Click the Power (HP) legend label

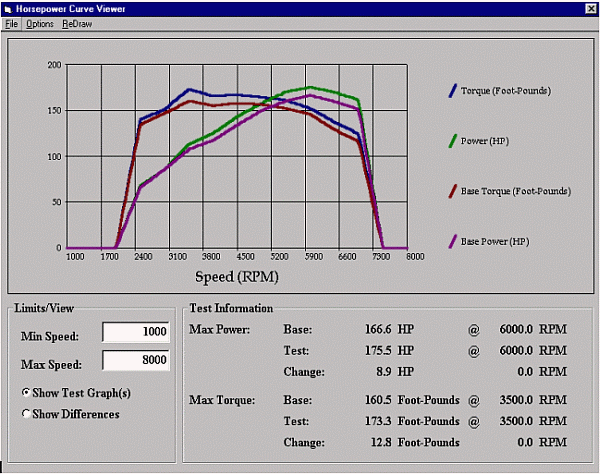pyautogui.click(x=484, y=141)
